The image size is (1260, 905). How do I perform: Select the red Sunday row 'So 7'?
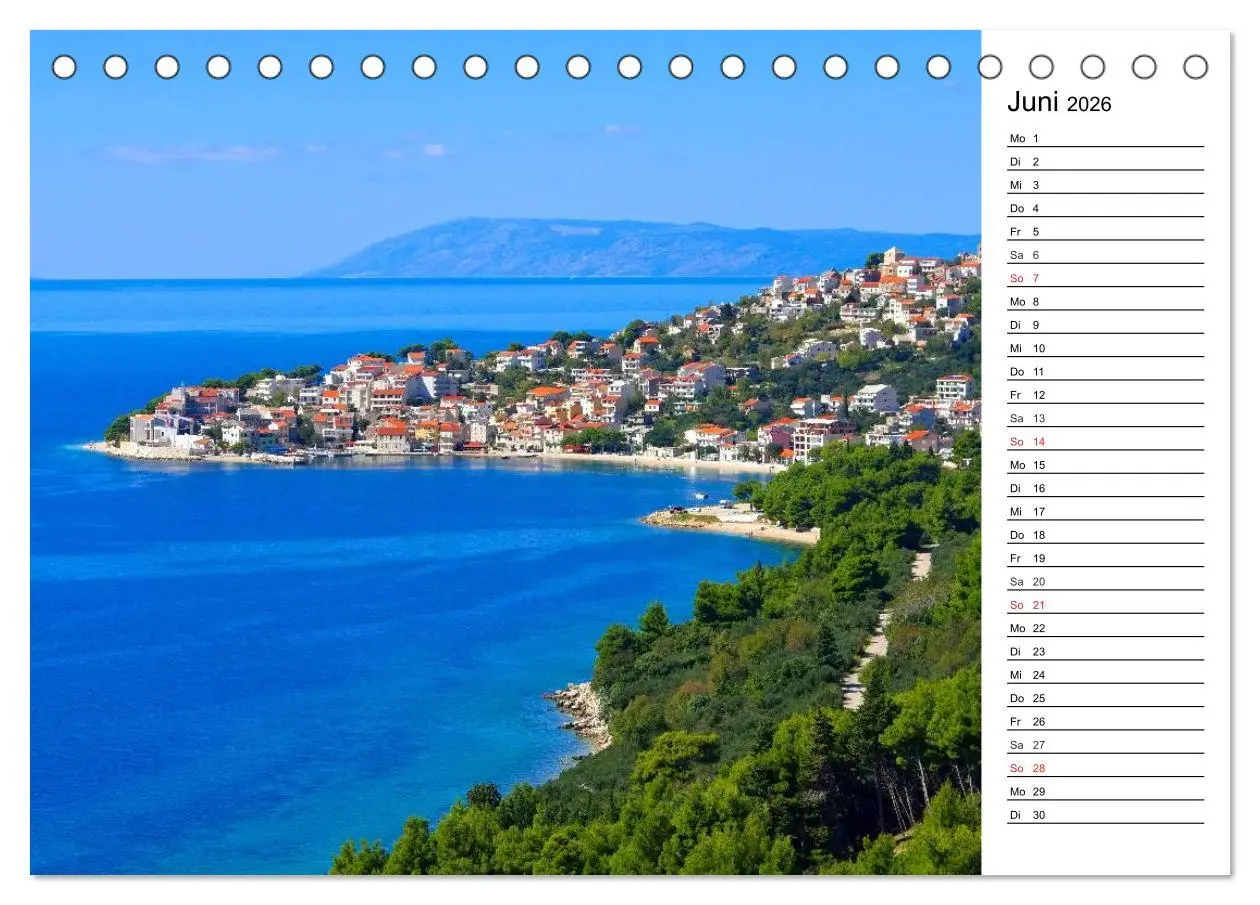1105,278
